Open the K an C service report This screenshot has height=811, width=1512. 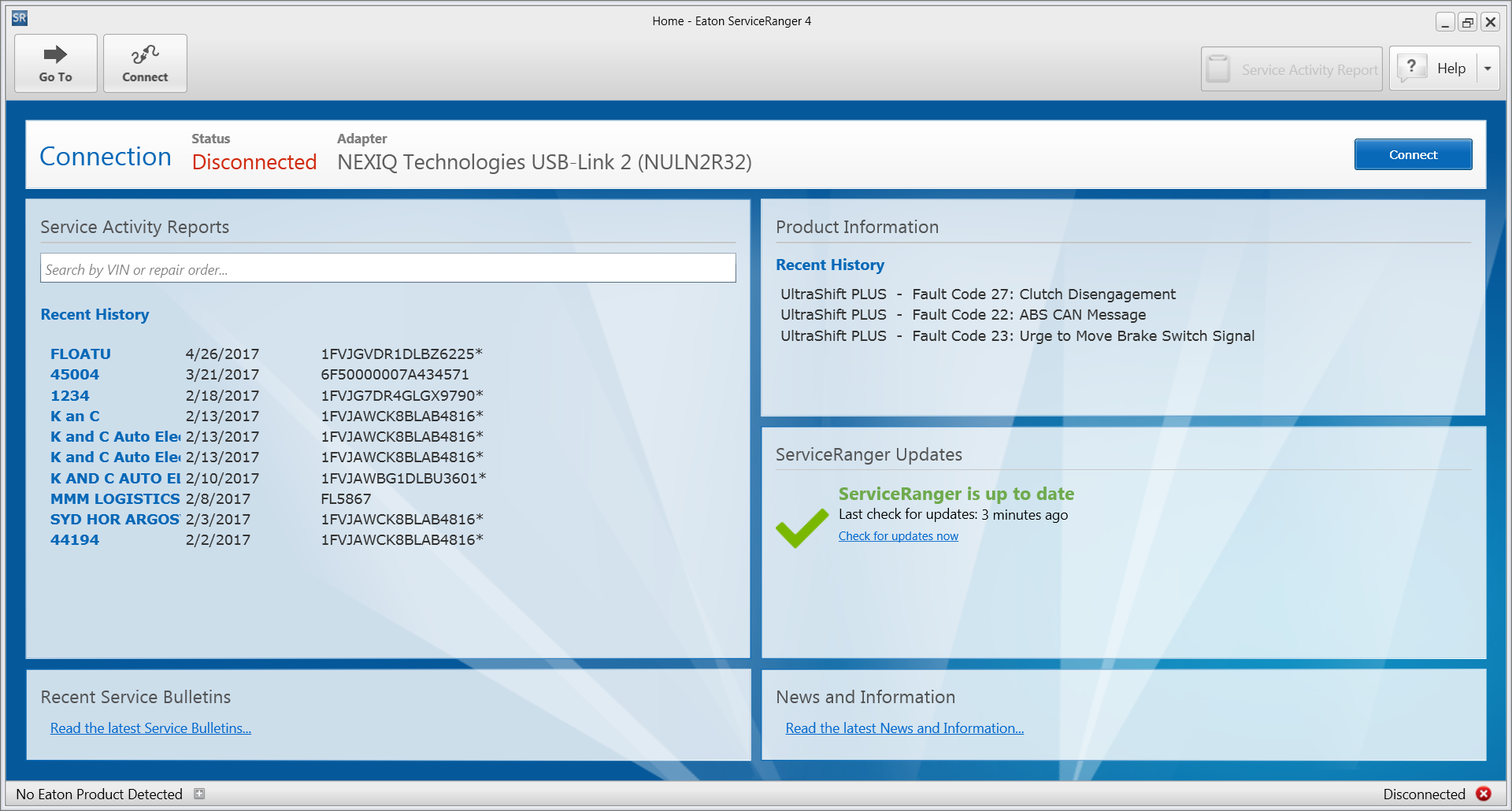coord(75,417)
